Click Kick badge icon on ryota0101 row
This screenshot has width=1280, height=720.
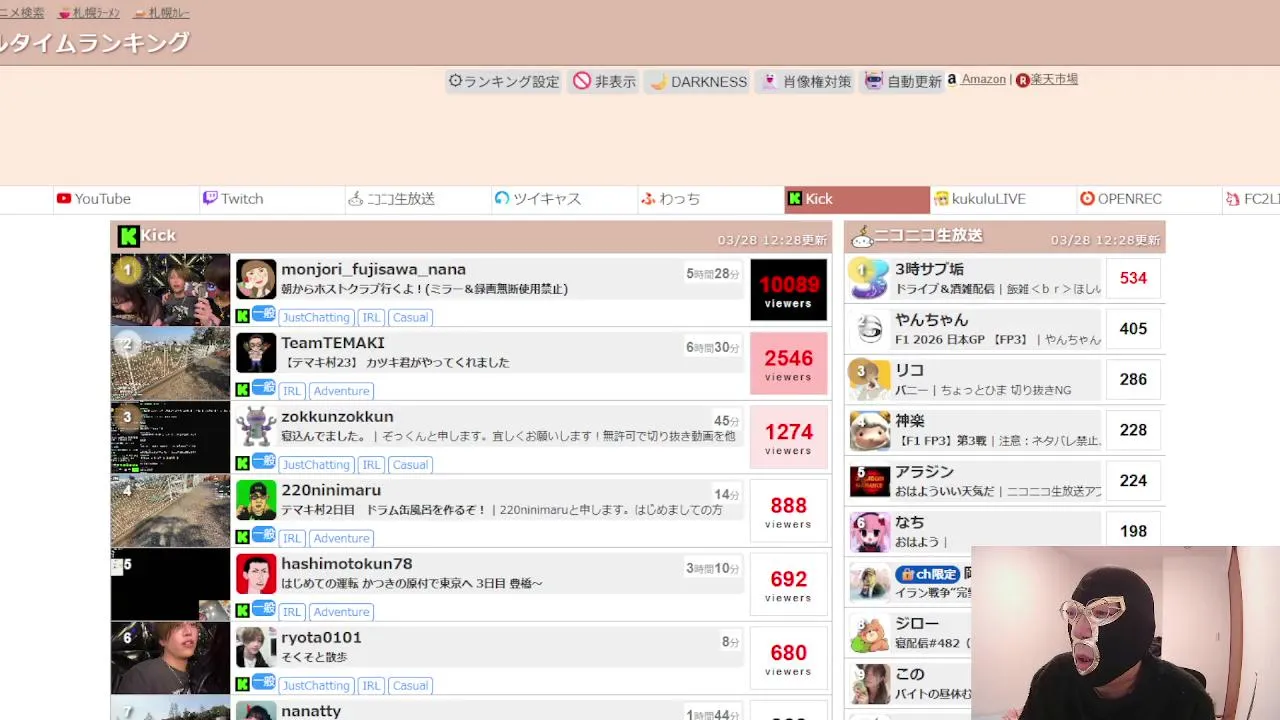[x=242, y=685]
